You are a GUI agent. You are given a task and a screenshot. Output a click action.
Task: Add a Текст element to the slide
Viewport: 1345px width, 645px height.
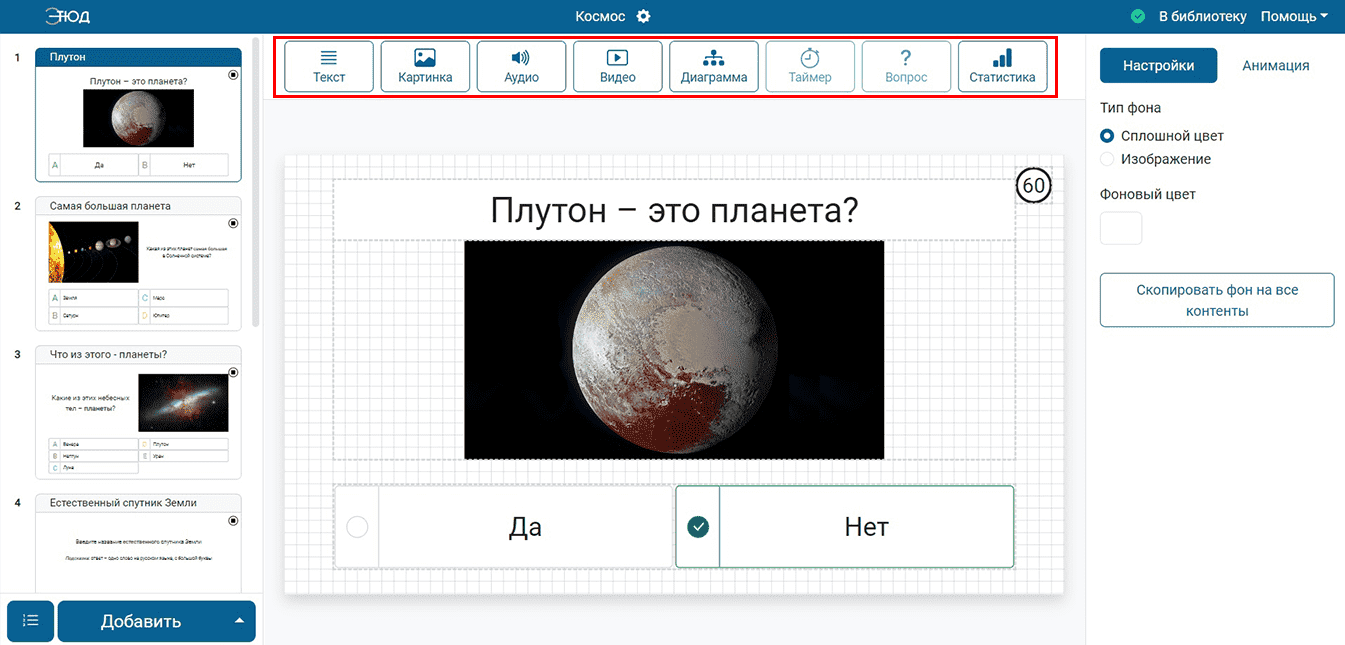[329, 67]
